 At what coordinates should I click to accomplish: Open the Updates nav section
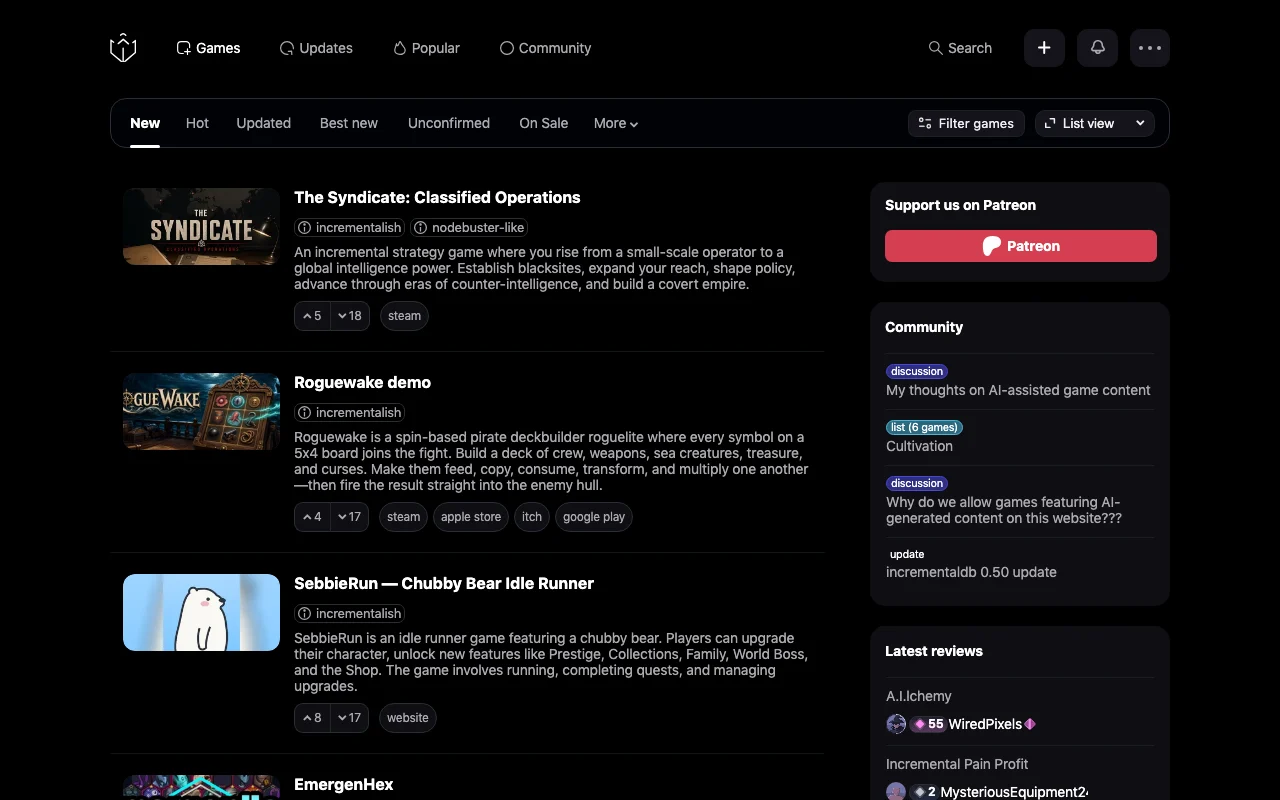pyautogui.click(x=316, y=48)
